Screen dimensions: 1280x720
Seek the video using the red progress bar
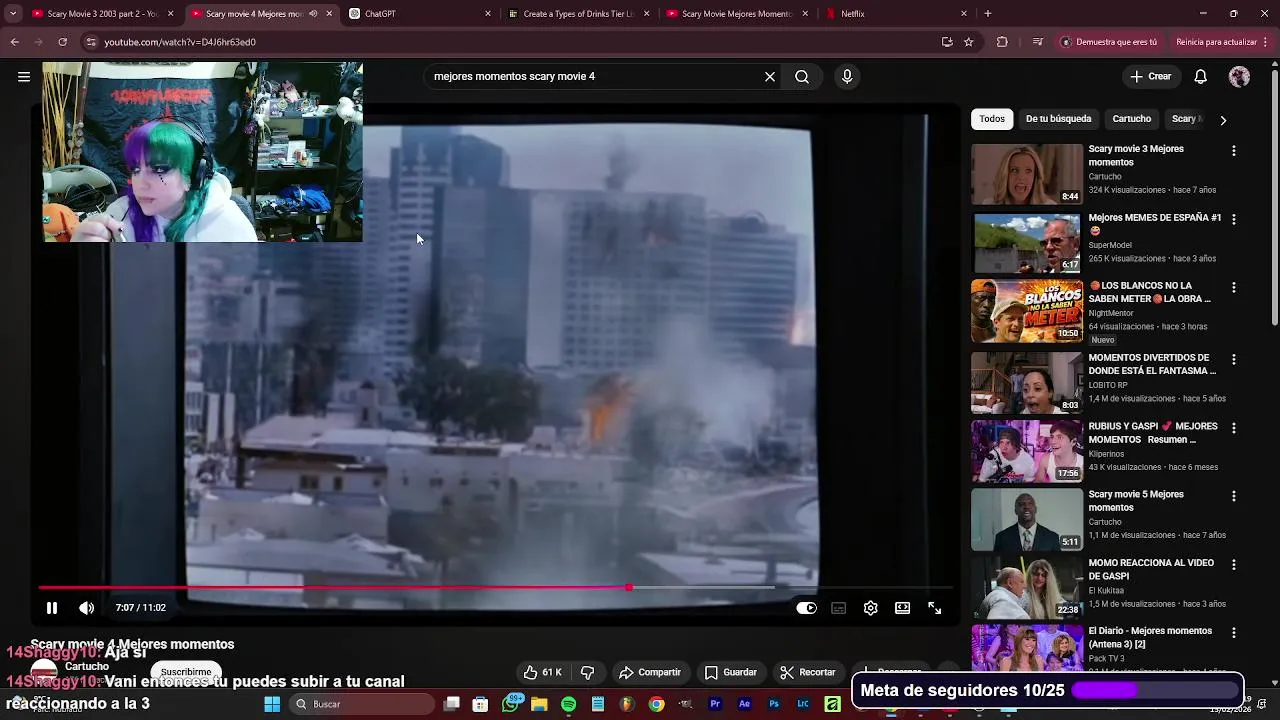coord(496,588)
